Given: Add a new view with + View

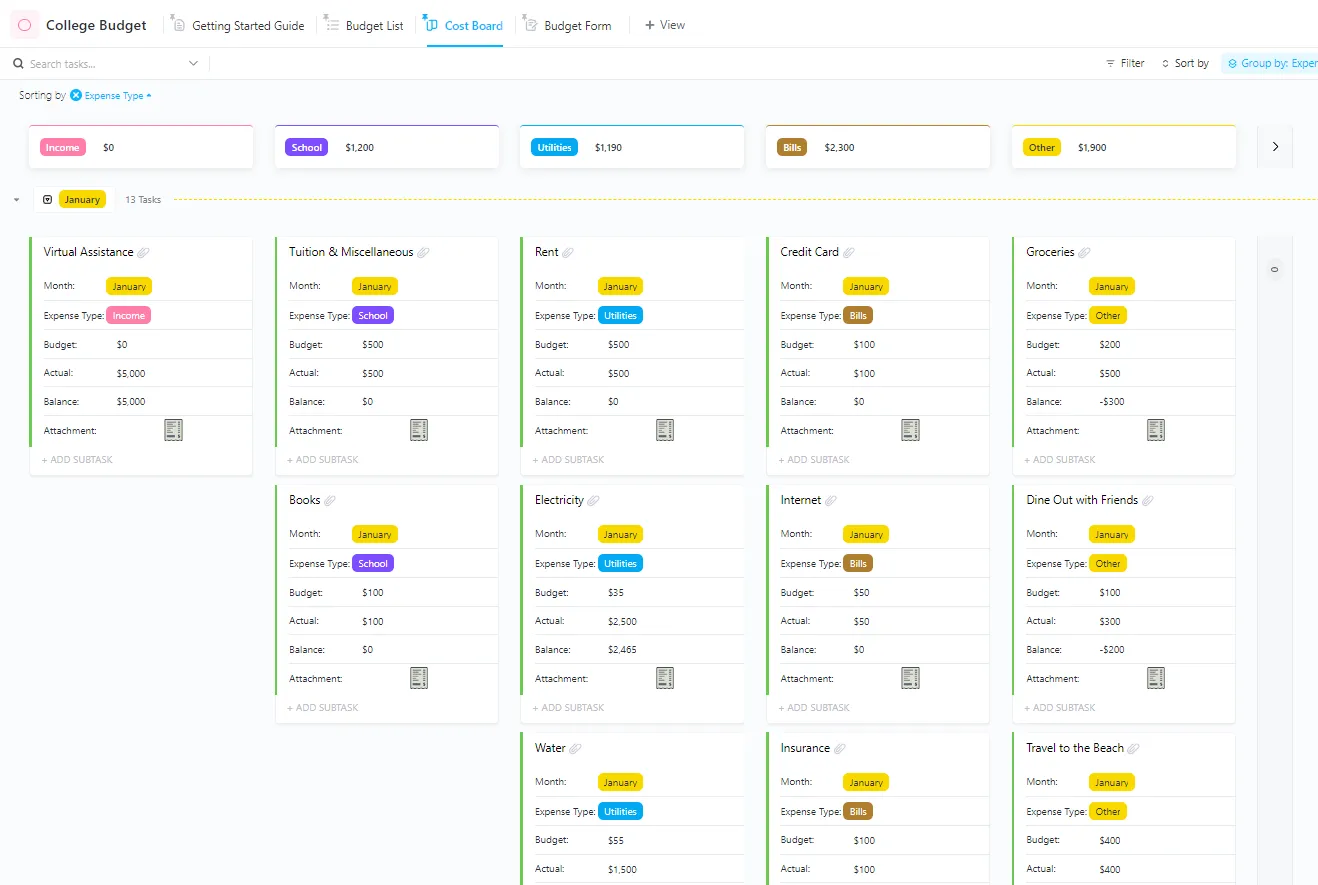Looking at the screenshot, I should click(x=665, y=25).
